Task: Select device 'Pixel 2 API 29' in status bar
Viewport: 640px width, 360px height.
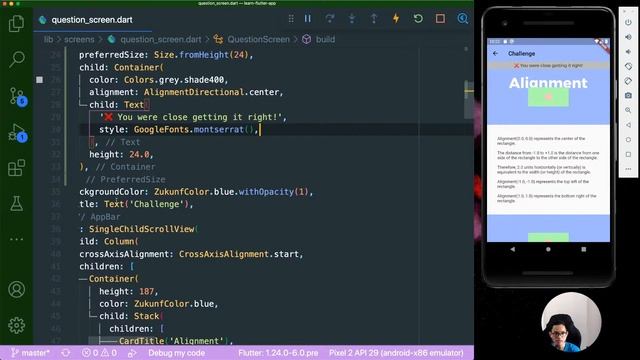Action: pos(396,353)
